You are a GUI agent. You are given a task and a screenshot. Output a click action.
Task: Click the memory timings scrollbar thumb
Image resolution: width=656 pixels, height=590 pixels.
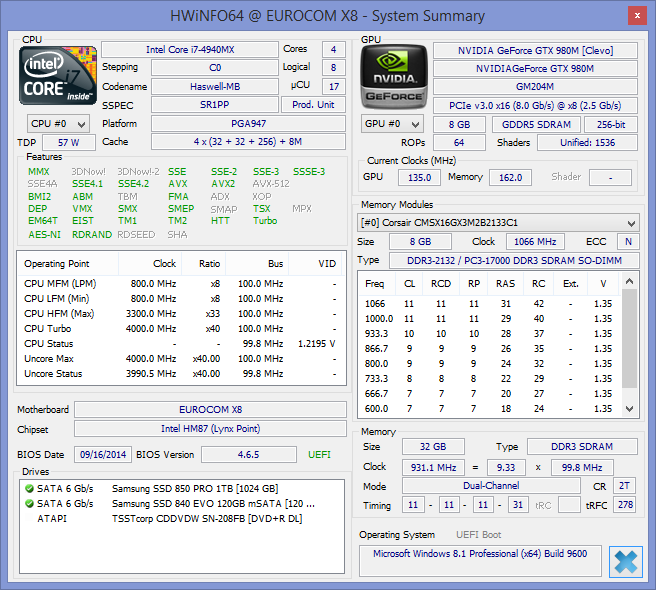pos(629,338)
